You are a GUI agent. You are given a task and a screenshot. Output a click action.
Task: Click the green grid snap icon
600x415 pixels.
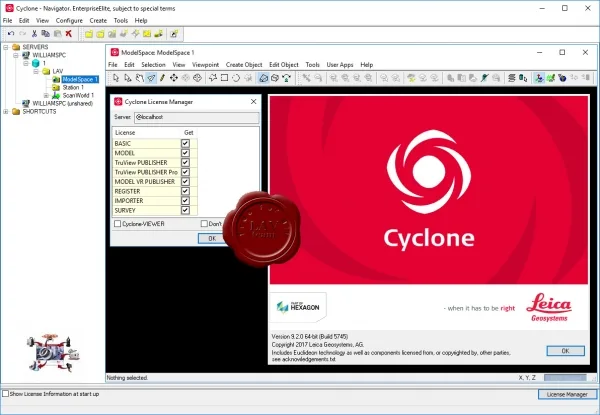tap(551, 78)
